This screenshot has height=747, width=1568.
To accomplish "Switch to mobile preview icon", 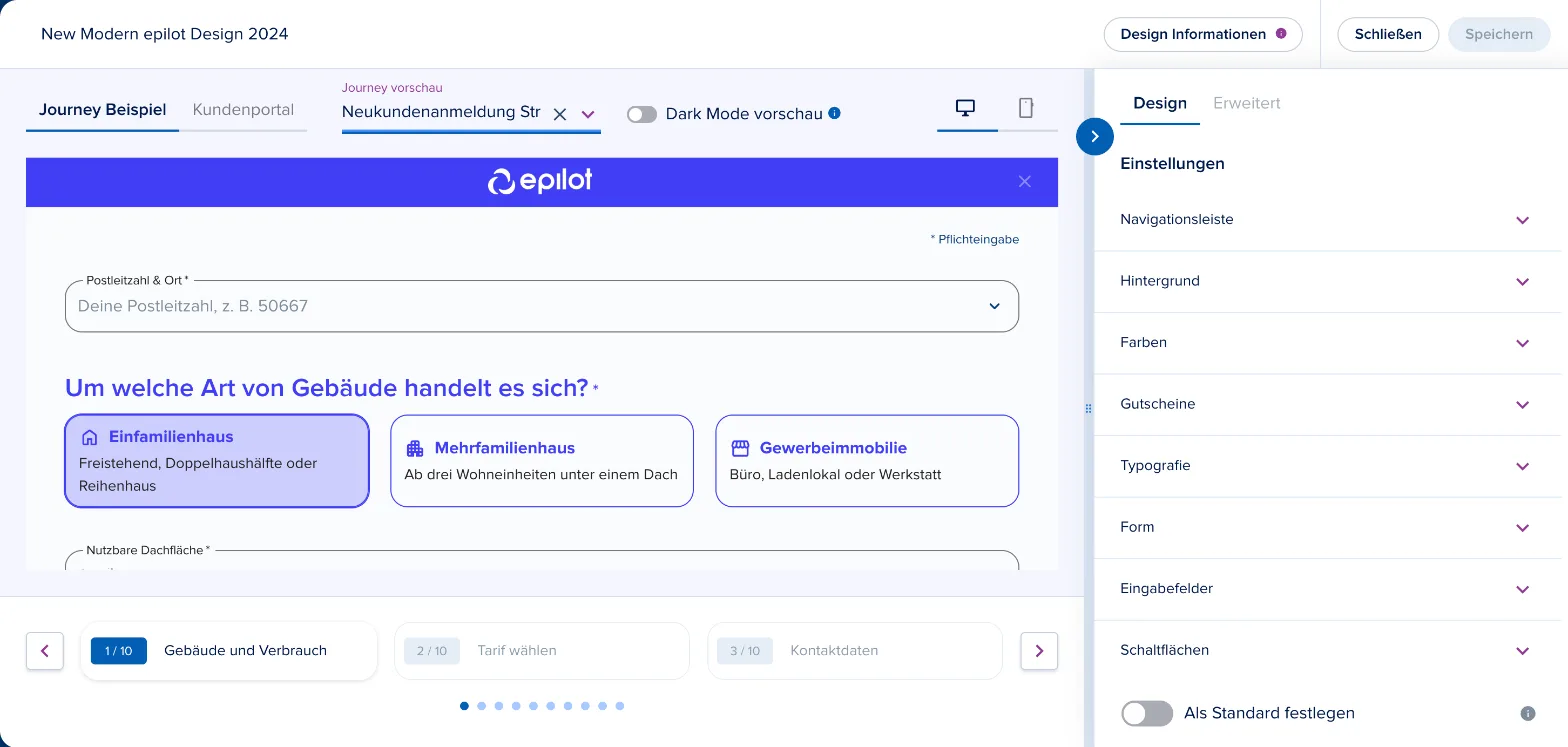I will (1026, 108).
